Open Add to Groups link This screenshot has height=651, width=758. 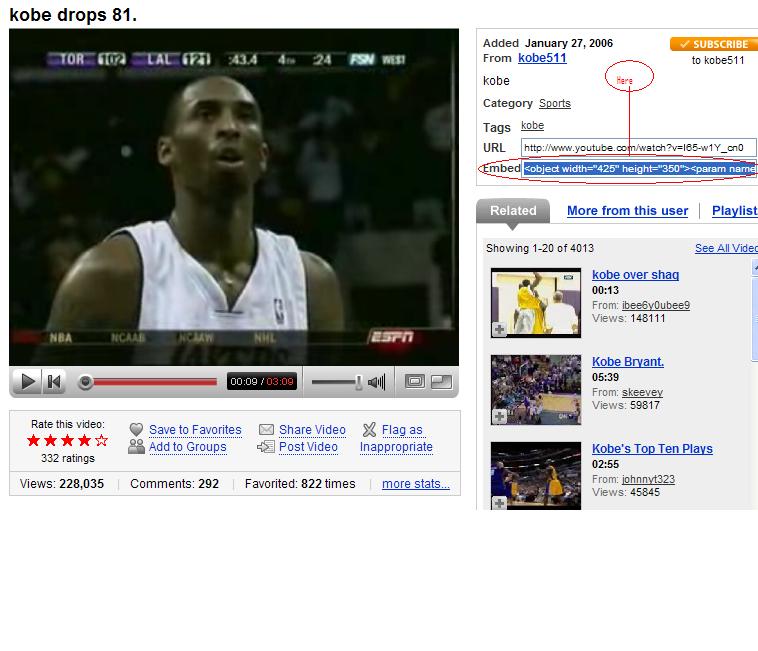[187, 447]
